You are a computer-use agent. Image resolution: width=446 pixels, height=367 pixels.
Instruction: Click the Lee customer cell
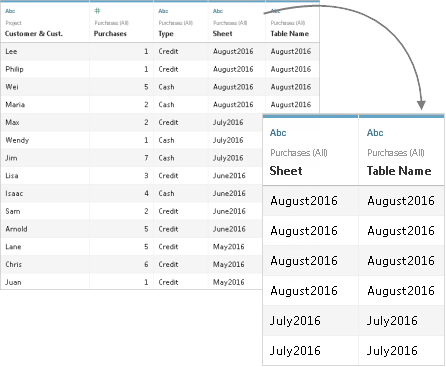click(x=11, y=51)
